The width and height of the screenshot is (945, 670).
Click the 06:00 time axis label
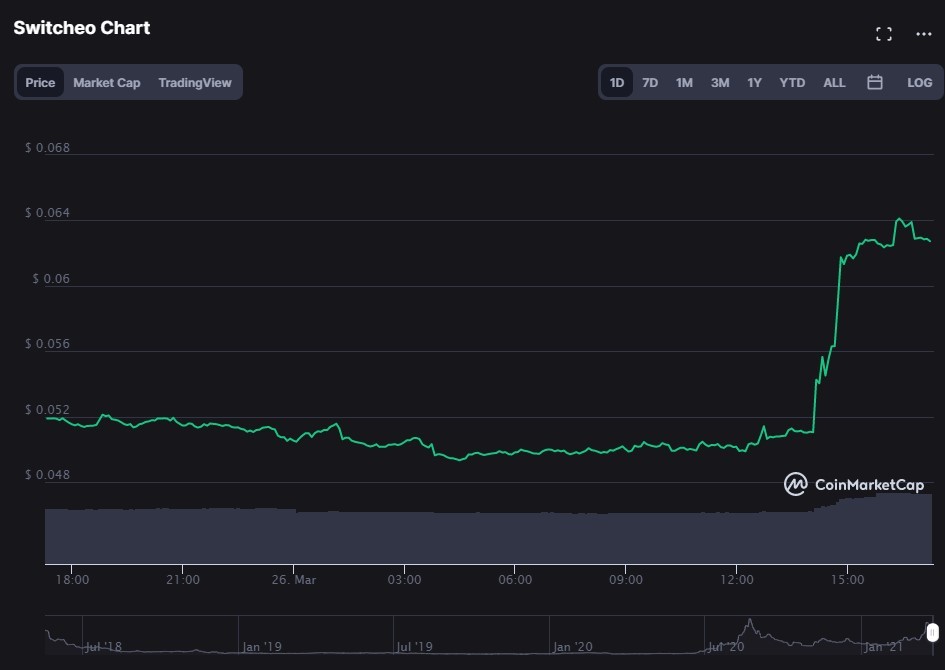tap(515, 580)
